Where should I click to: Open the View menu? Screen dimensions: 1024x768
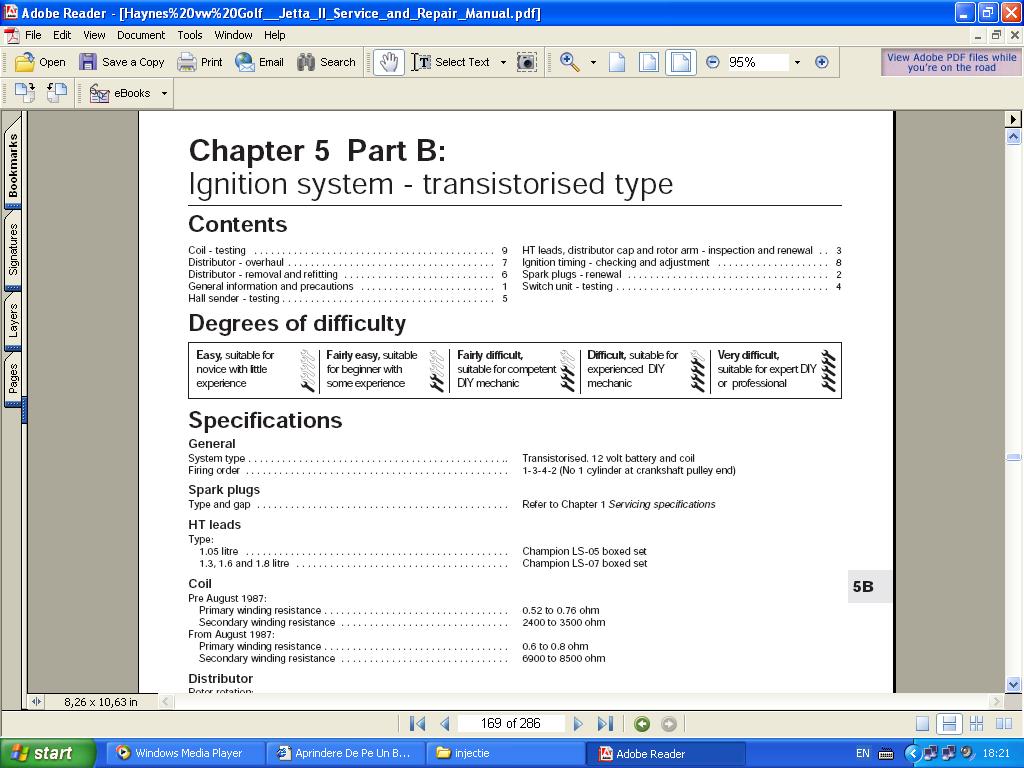tap(94, 35)
